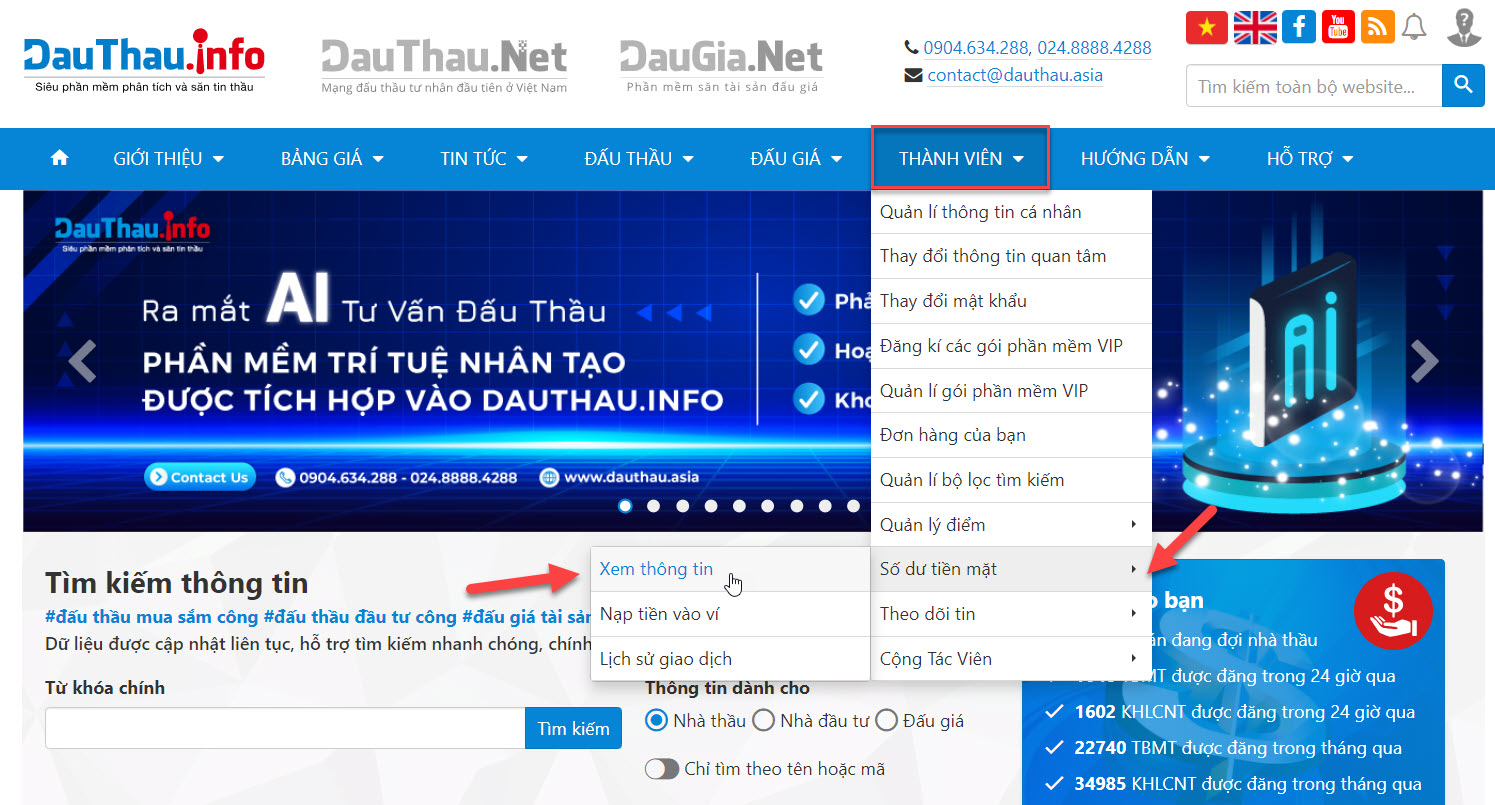The width and height of the screenshot is (1495, 805).
Task: Expand 'Quản lý điểm' submenu
Action: 1011,525
